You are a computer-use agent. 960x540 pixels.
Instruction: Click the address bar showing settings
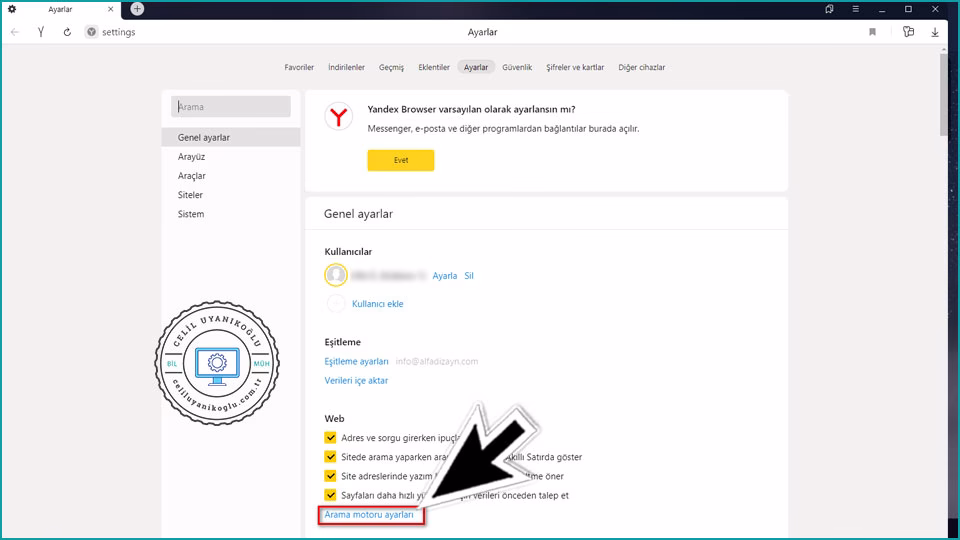pyautogui.click(x=119, y=32)
